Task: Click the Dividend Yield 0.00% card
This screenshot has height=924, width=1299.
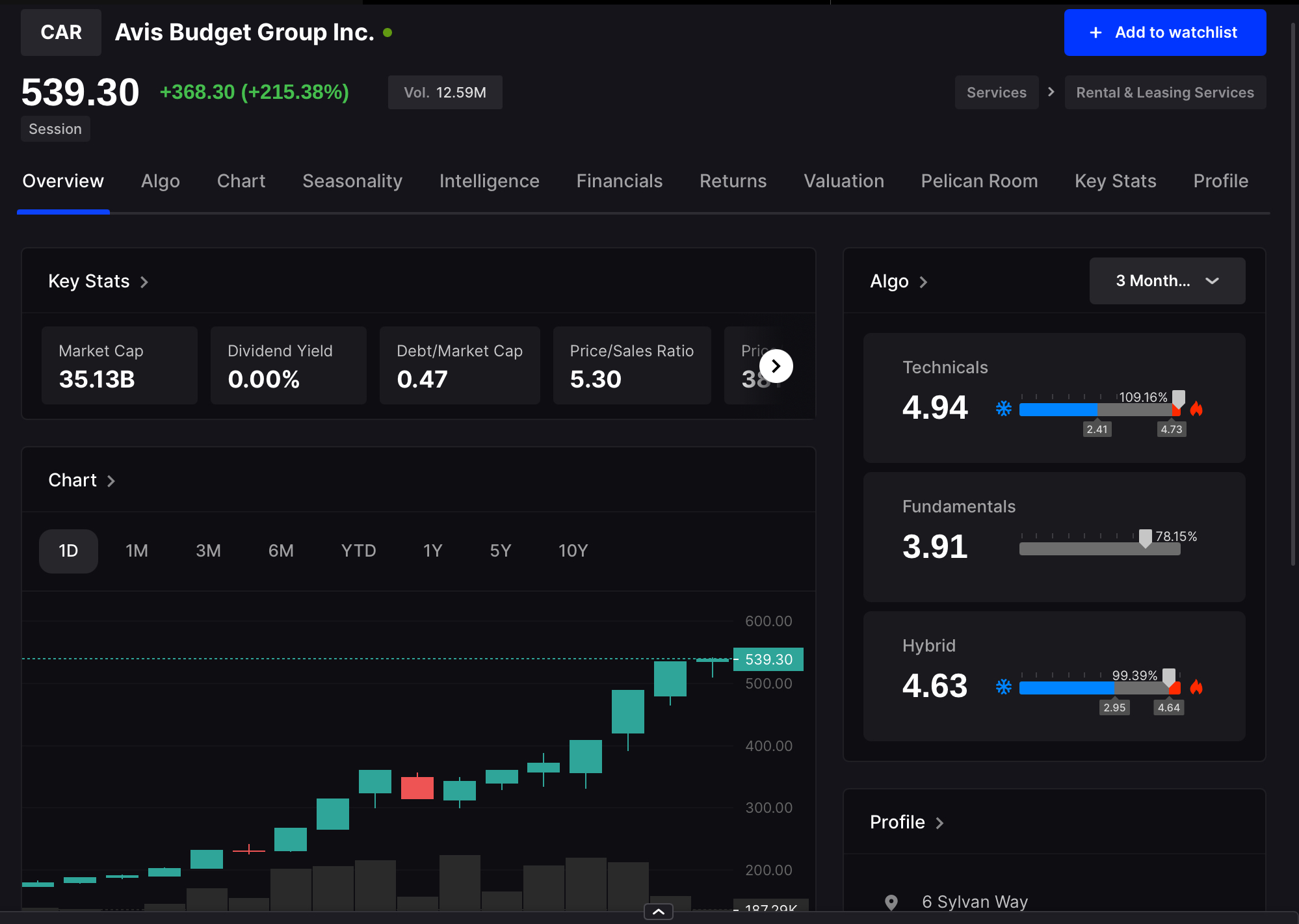Action: tap(289, 365)
